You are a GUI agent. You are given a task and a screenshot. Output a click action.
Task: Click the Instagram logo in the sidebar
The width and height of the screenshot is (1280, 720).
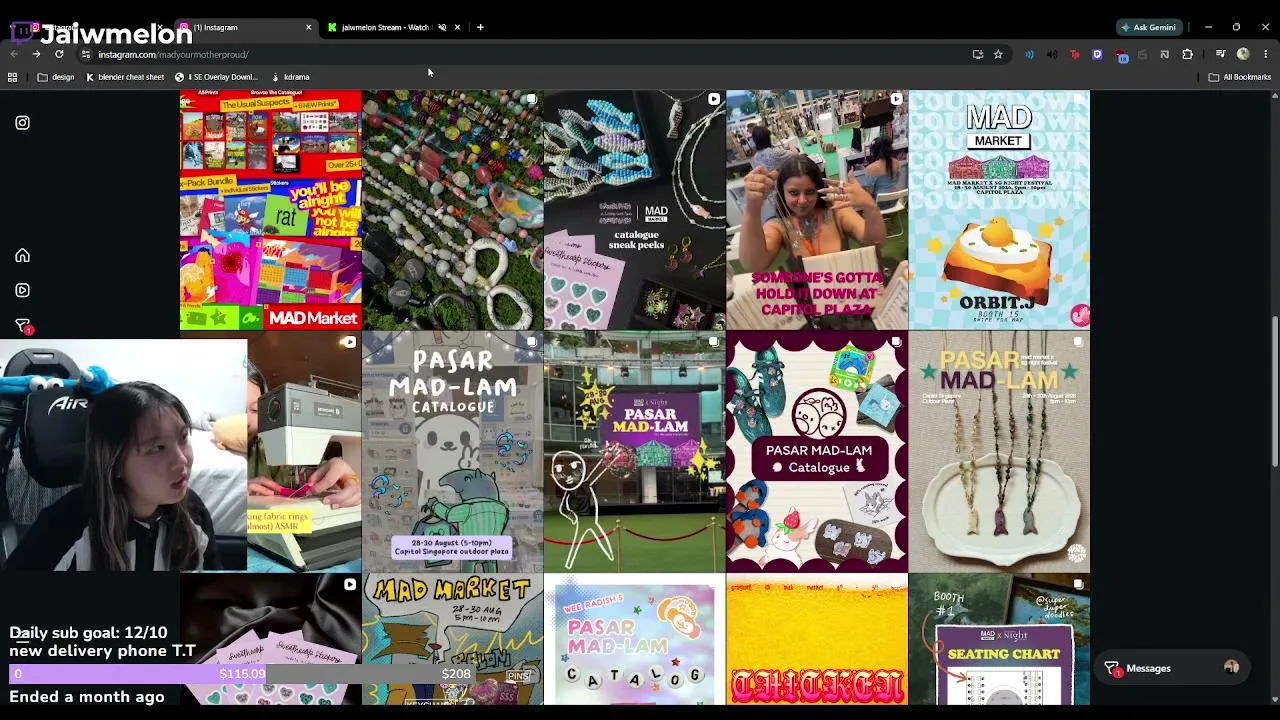pos(22,123)
